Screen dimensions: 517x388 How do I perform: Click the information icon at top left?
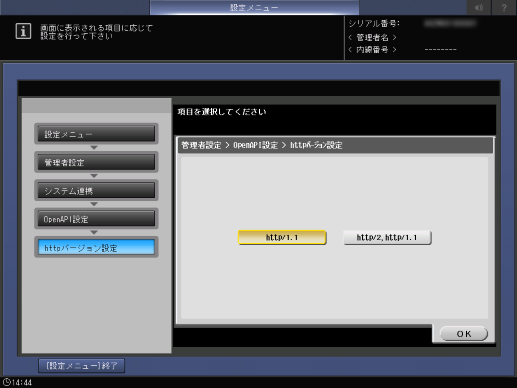coord(23,31)
